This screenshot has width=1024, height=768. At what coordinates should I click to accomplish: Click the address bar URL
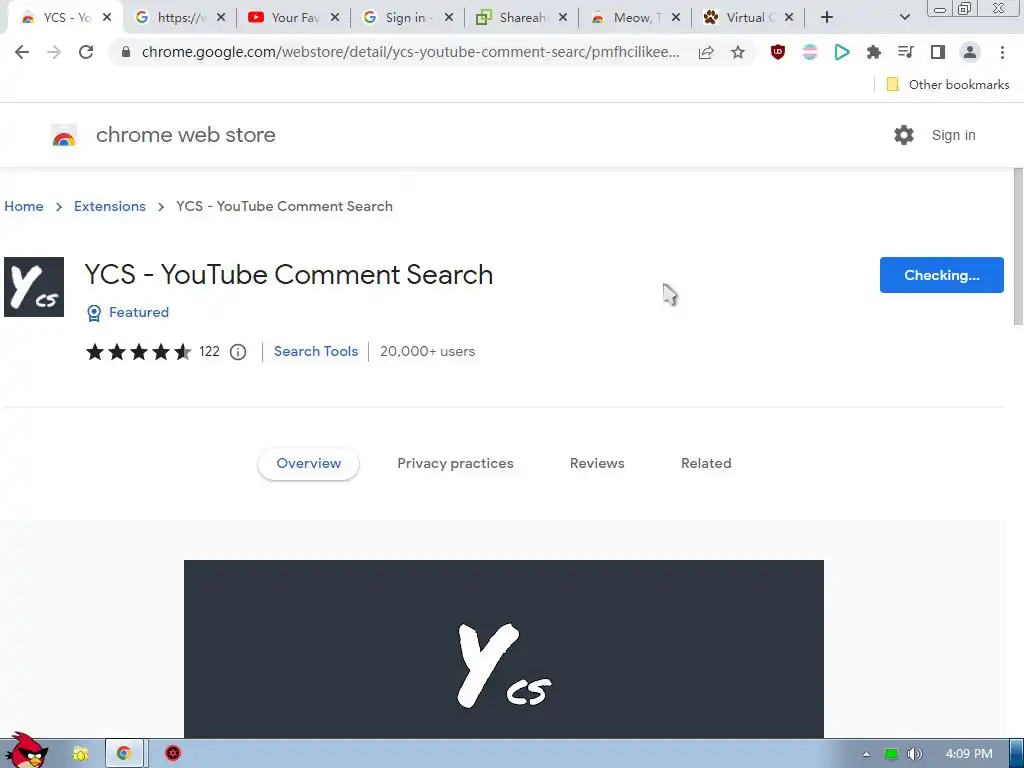pyautogui.click(x=410, y=52)
